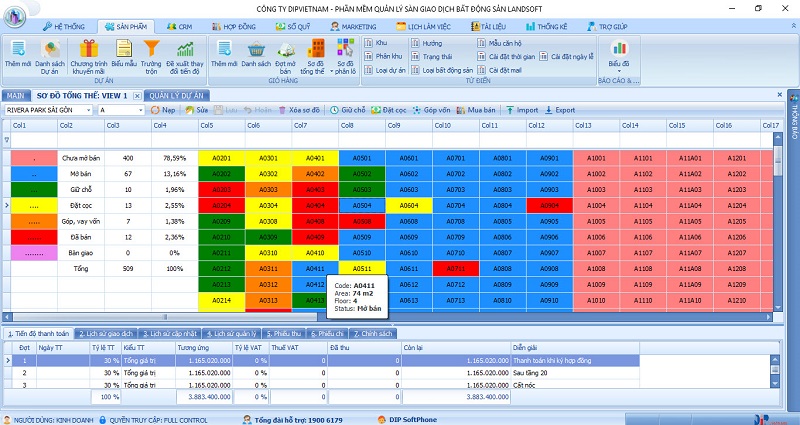Open the Trạng thái dictionary item
This screenshot has width=800, height=425.
(432, 57)
